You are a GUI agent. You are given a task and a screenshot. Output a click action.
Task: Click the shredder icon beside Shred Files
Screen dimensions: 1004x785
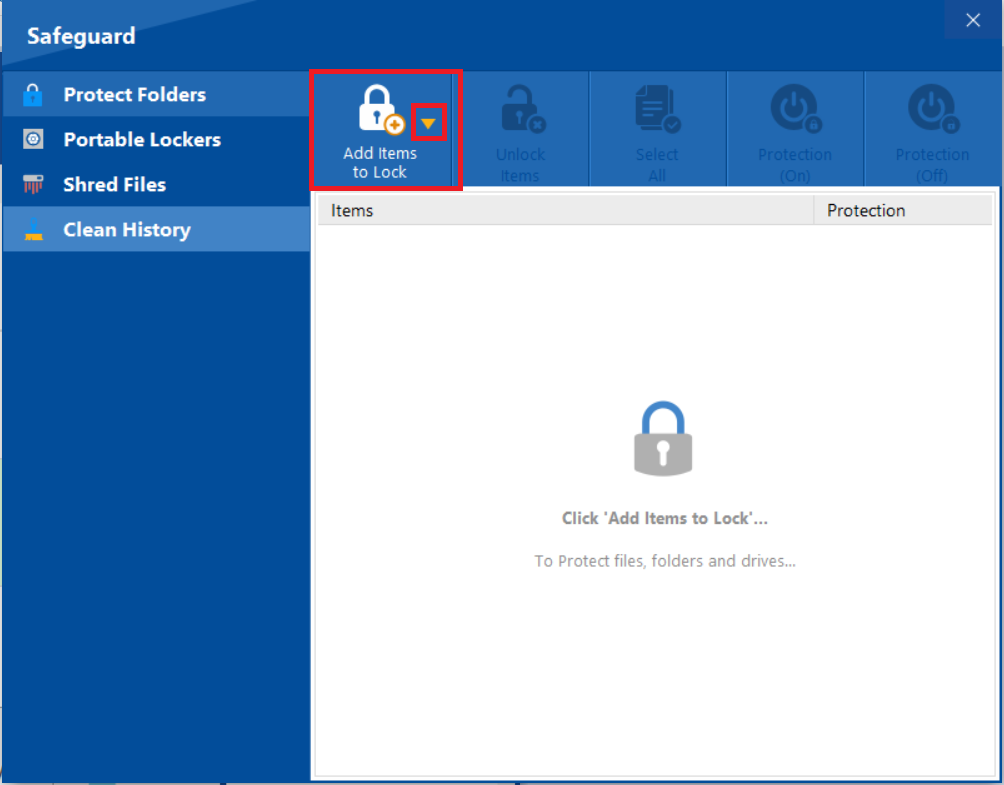coord(33,184)
